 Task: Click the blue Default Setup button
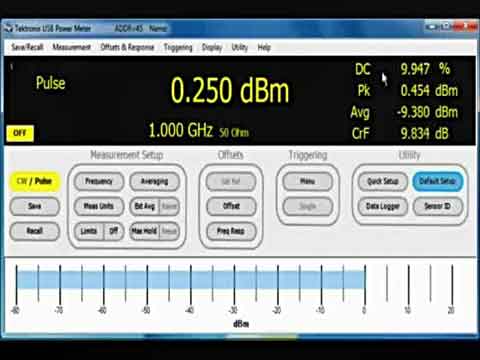click(438, 181)
